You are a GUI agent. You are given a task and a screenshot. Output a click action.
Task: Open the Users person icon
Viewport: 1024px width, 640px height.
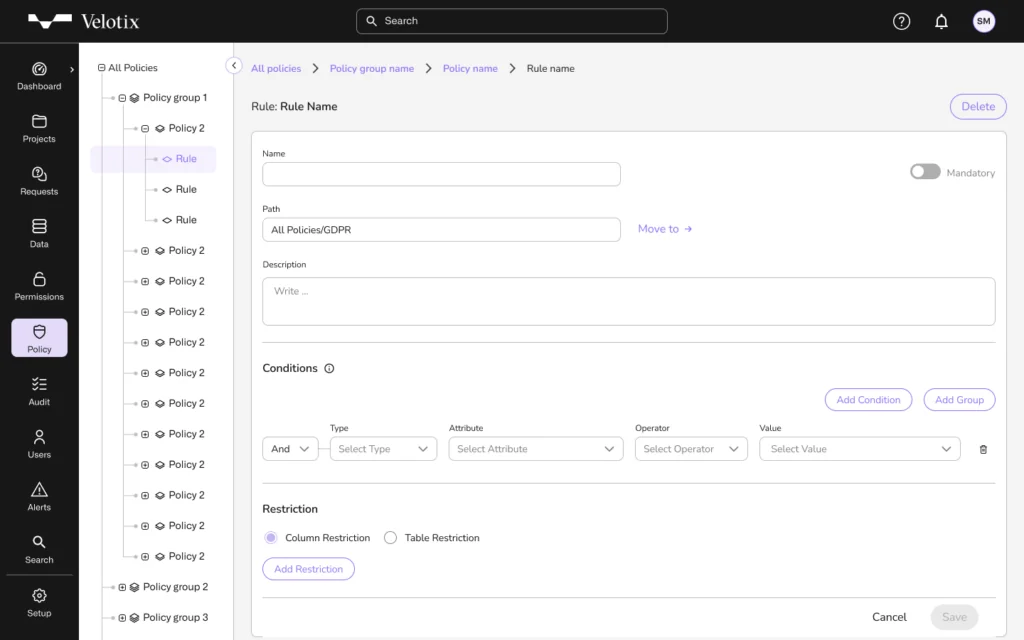39,437
